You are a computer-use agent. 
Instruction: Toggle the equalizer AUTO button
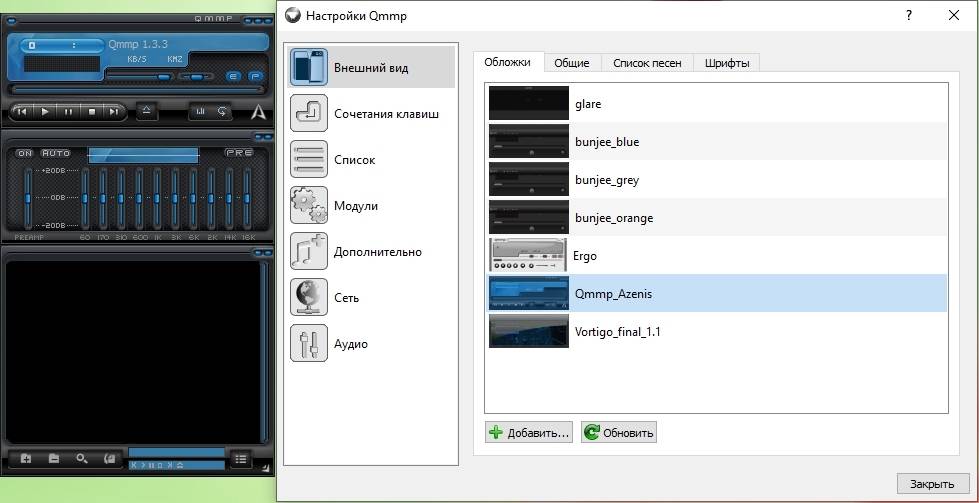(56, 153)
